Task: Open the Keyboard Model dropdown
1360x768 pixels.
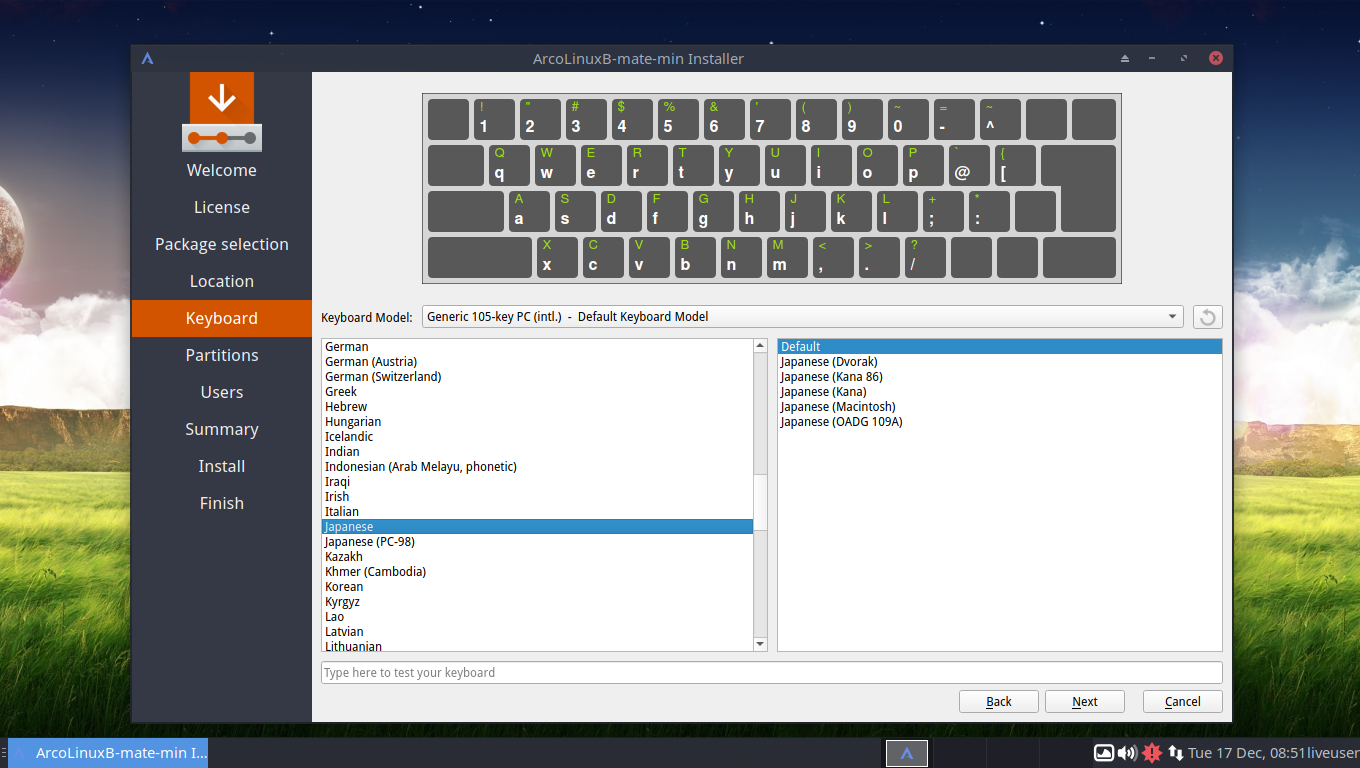Action: (x=802, y=317)
